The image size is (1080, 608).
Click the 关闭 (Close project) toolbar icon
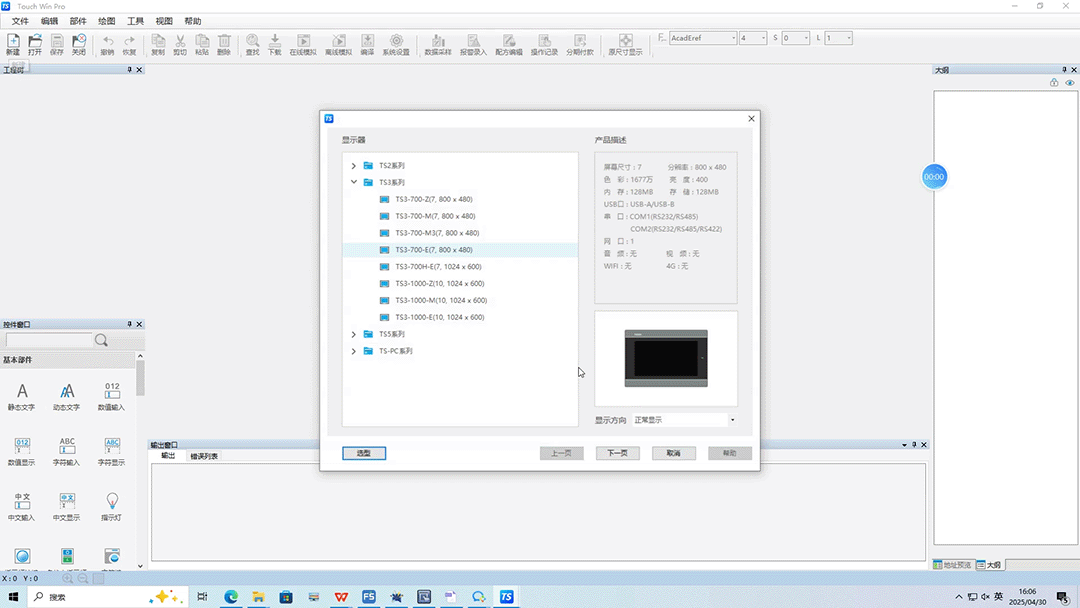(79, 45)
